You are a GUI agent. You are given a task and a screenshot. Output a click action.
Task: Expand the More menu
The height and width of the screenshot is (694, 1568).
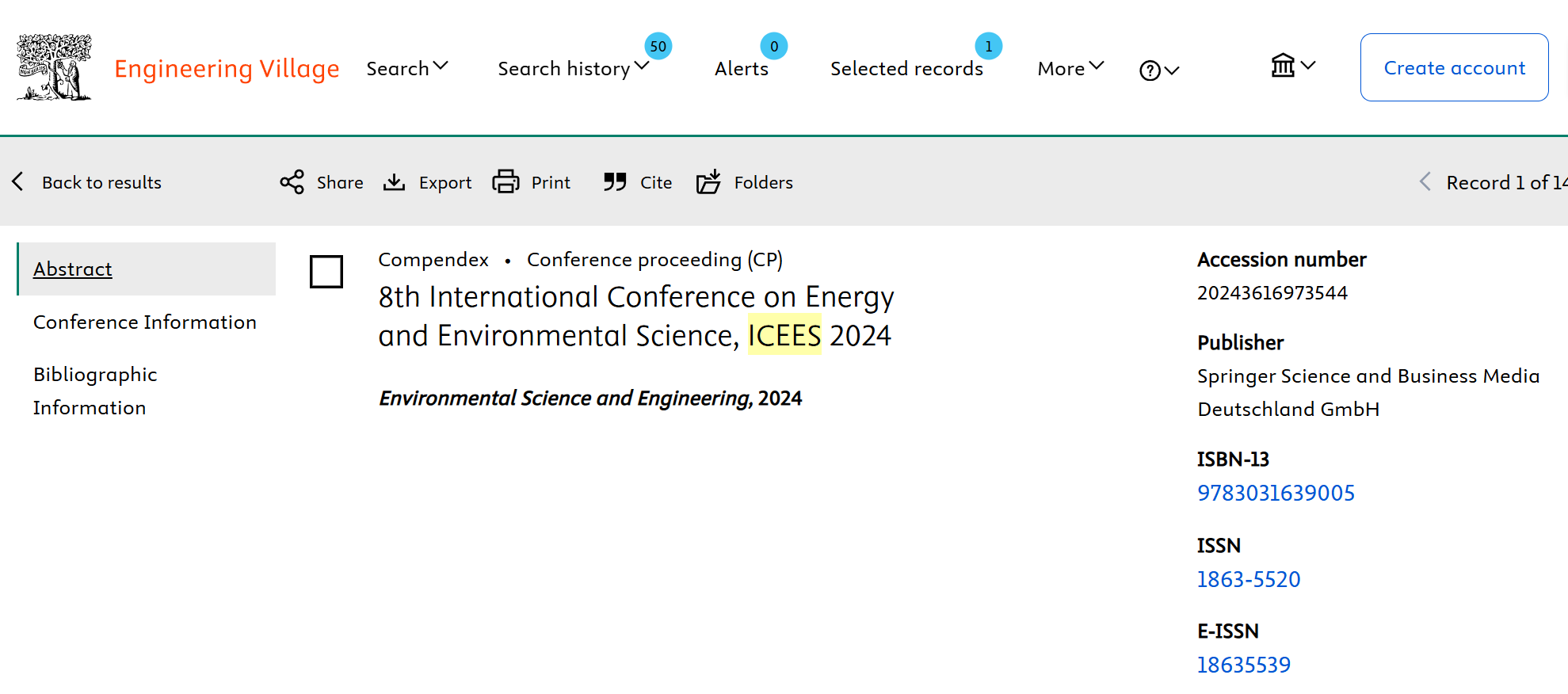pos(1070,69)
